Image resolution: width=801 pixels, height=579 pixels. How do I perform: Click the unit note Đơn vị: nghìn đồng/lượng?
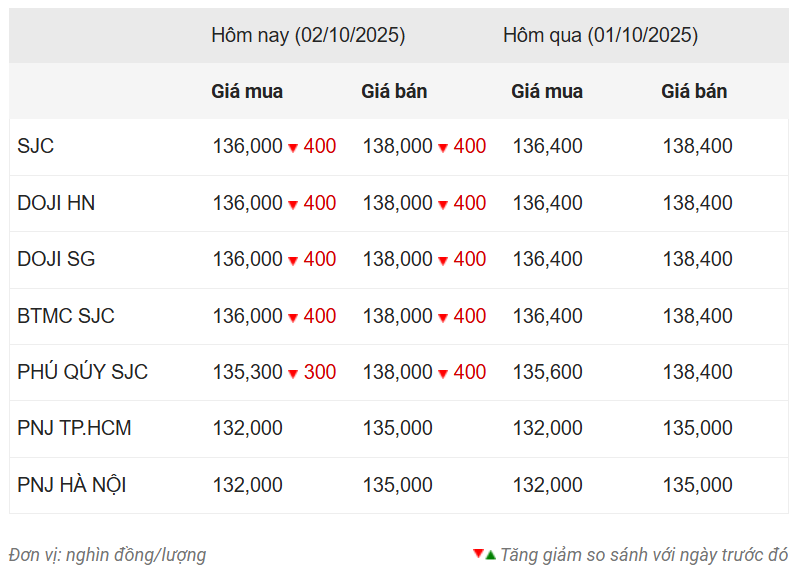[x=107, y=554]
